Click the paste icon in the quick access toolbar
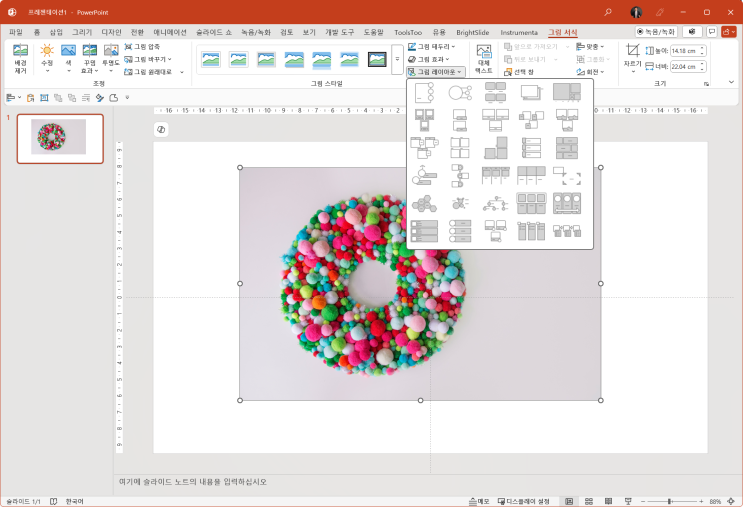The width and height of the screenshot is (743, 507). click(30, 98)
